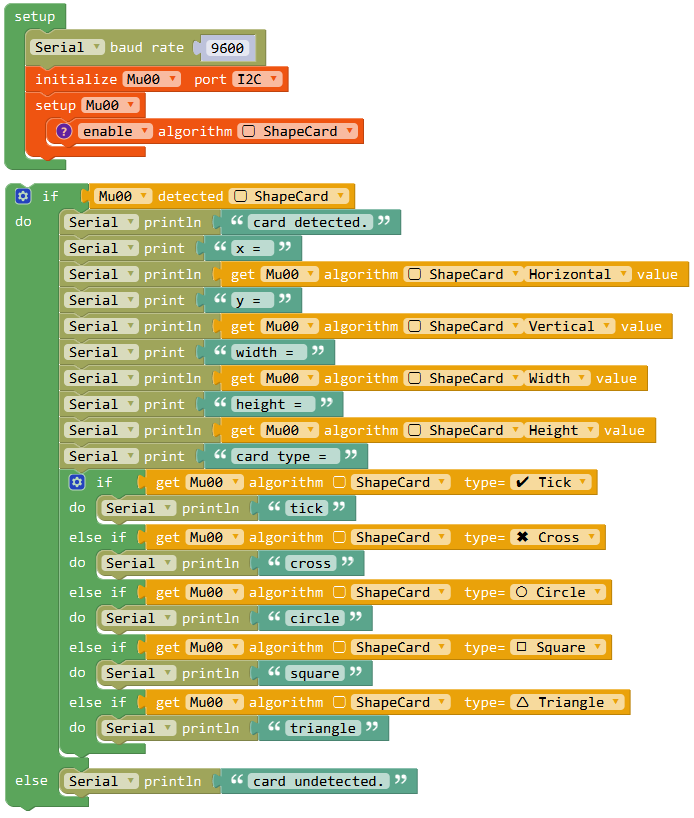The image size is (694, 818).
Task: Open the Width value dropdown
Action: [557, 378]
